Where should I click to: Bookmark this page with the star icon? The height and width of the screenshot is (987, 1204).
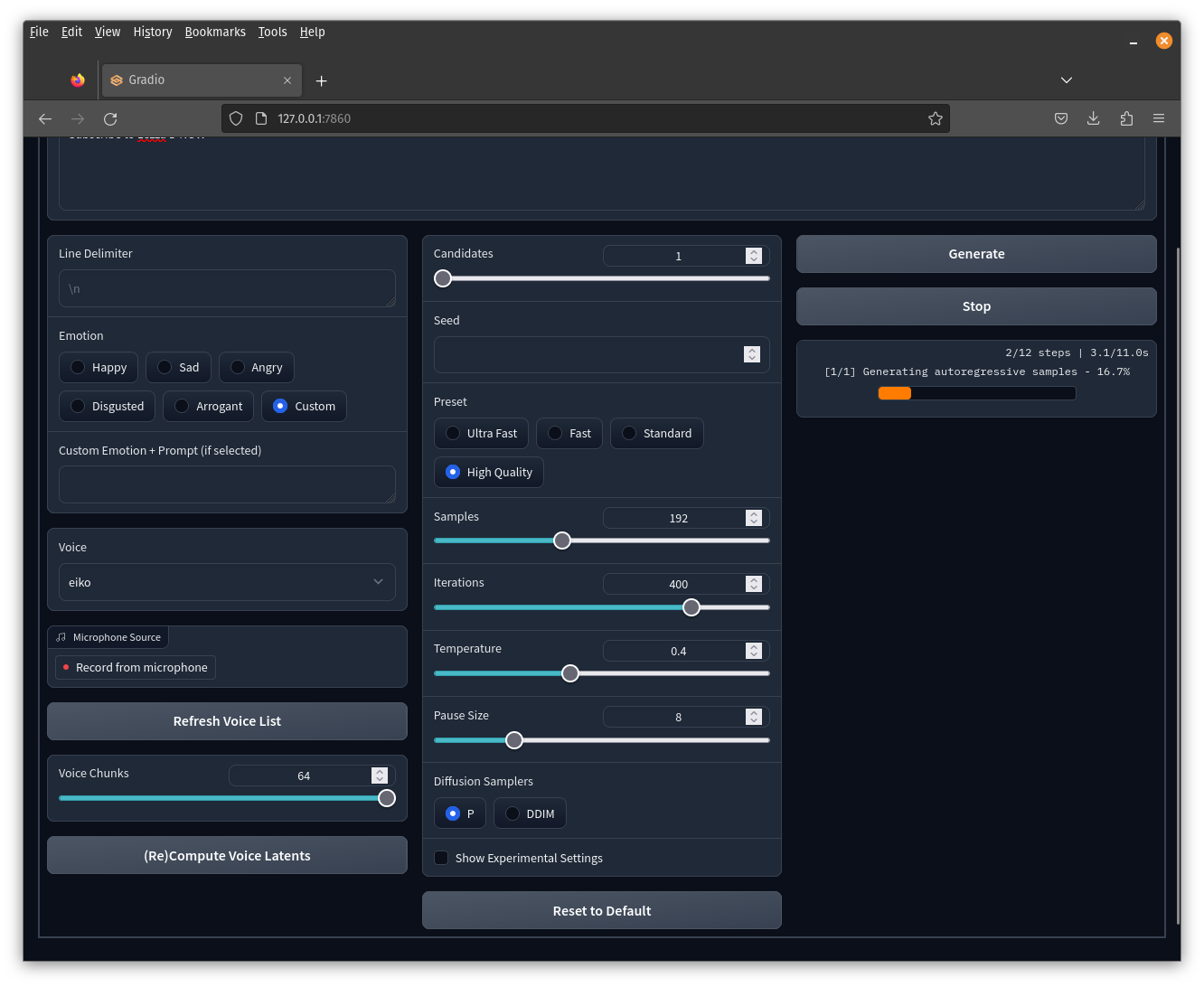point(936,118)
